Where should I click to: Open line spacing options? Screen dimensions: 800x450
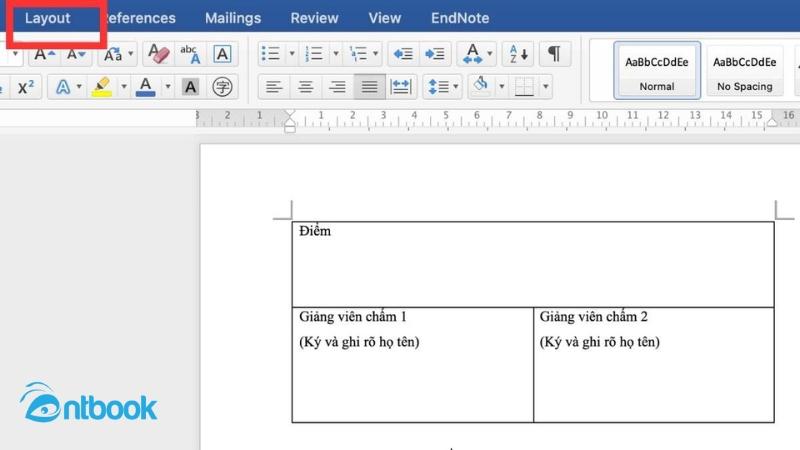click(x=438, y=87)
